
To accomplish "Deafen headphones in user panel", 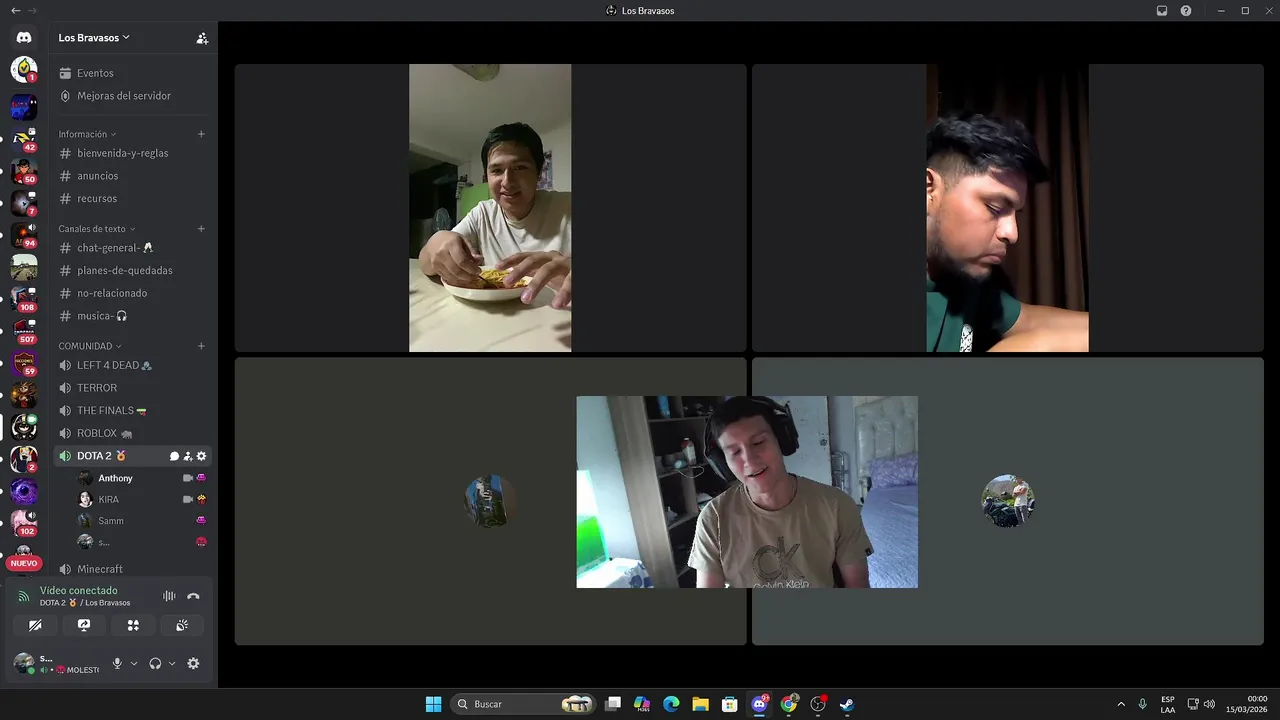I will point(155,663).
